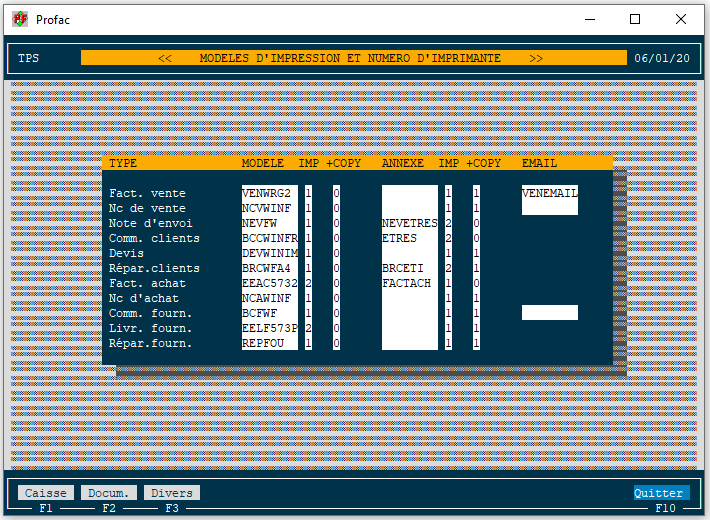Screen dimensions: 710x520
Task: Close the Profac window
Action: point(681,19)
